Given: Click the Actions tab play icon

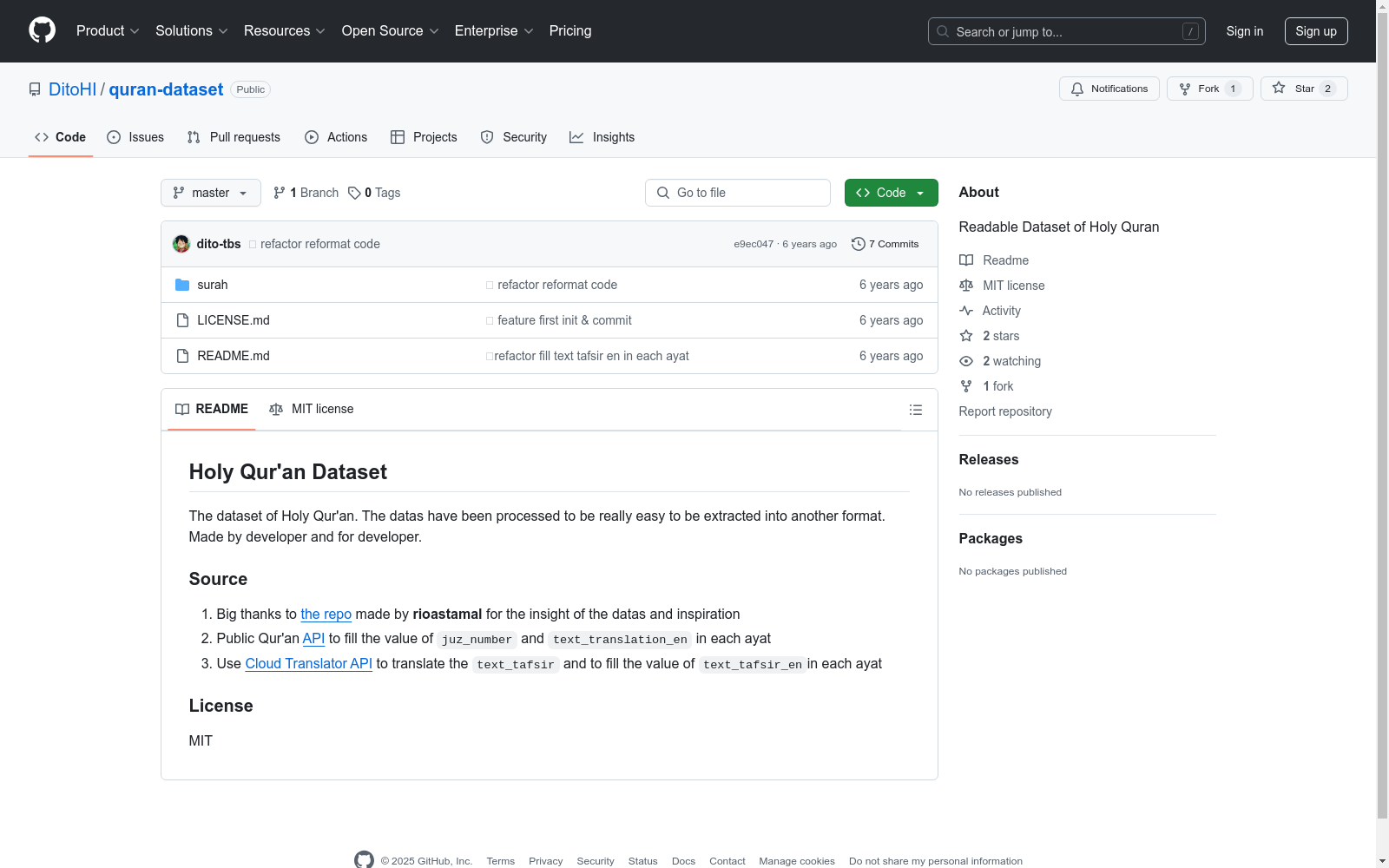Looking at the screenshot, I should point(312,137).
